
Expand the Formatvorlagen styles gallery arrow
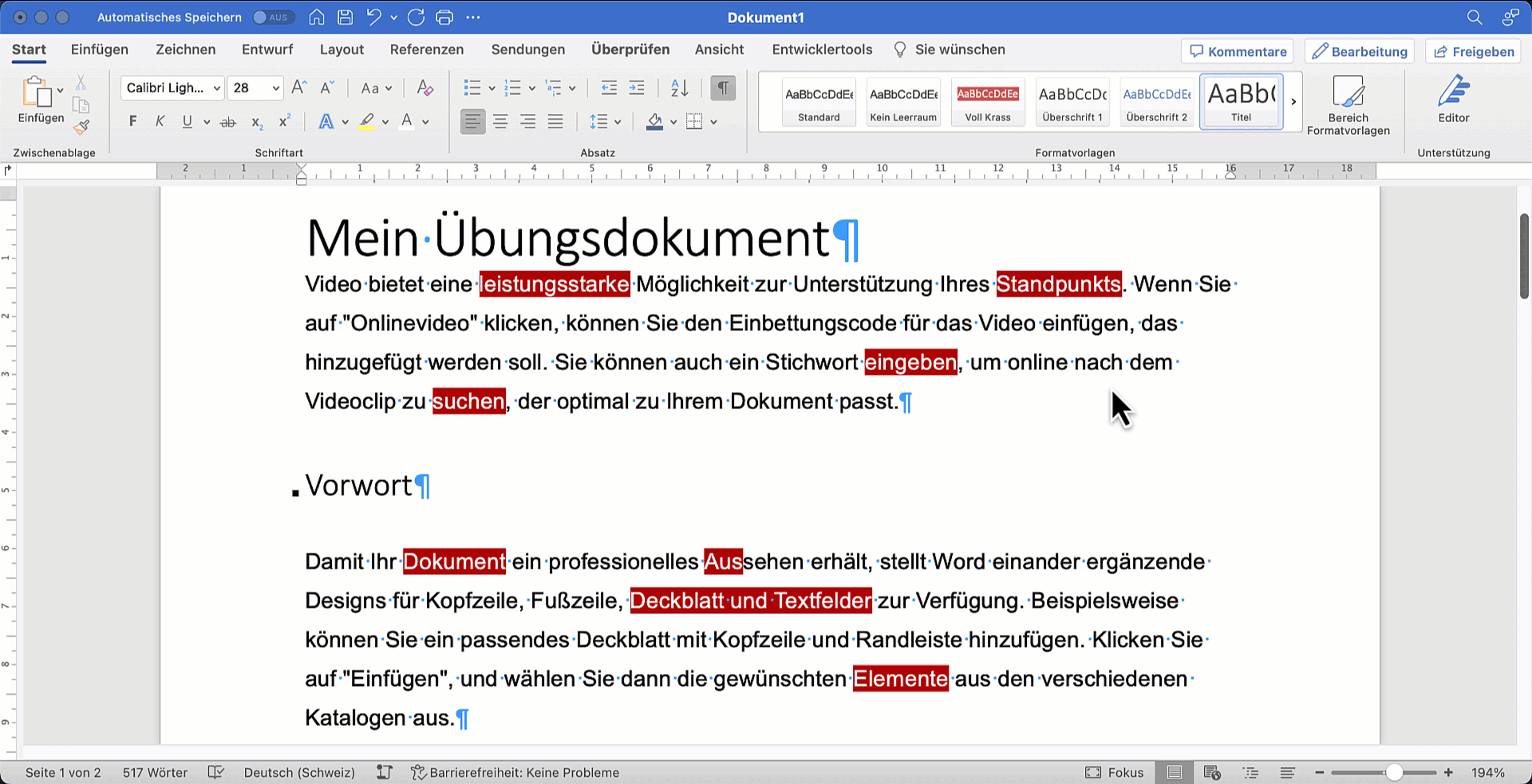1293,101
